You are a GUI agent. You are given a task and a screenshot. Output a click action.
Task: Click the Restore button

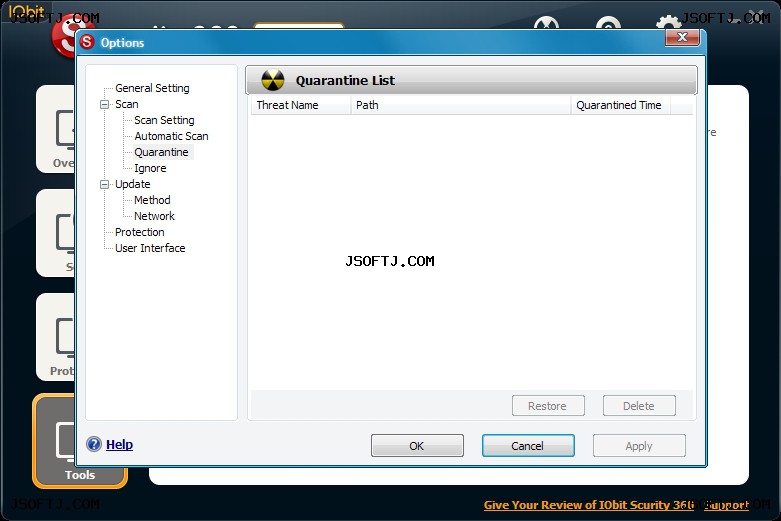(548, 406)
